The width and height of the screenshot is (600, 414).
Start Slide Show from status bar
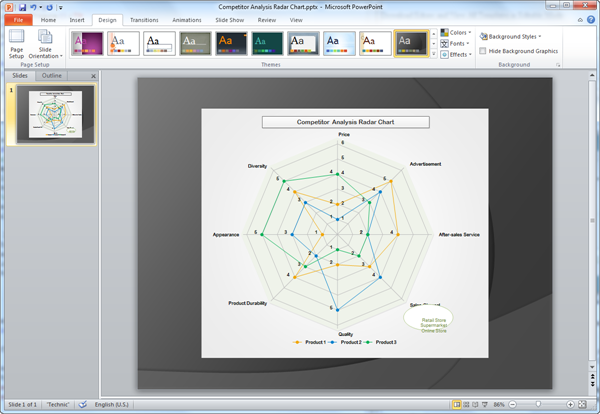[x=485, y=404]
